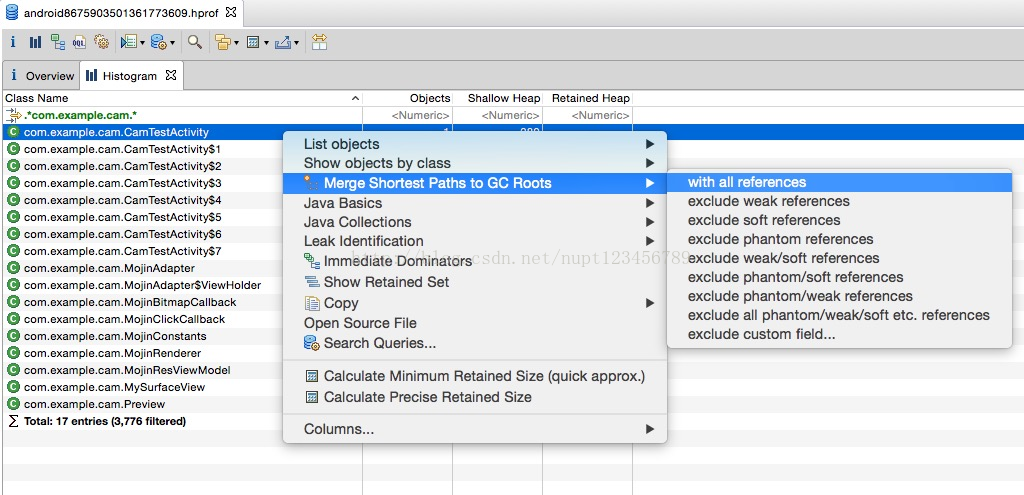
Task: Expand List objects submenu arrow
Action: (649, 144)
